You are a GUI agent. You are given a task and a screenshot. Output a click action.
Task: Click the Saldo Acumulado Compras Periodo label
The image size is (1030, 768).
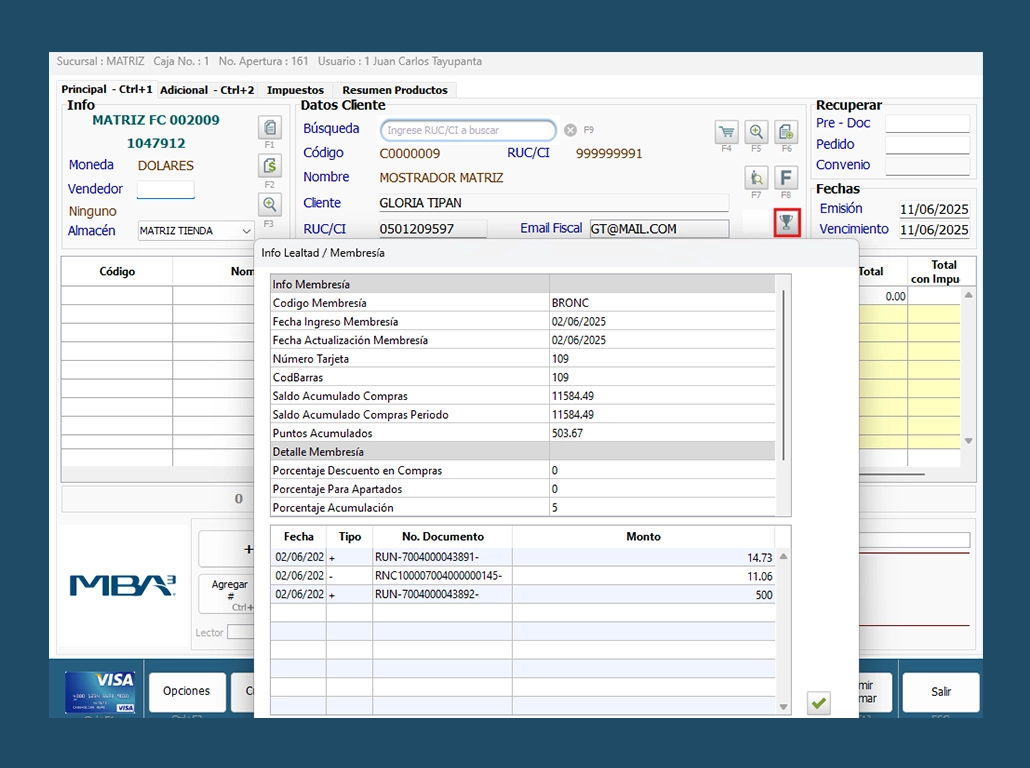(361, 415)
